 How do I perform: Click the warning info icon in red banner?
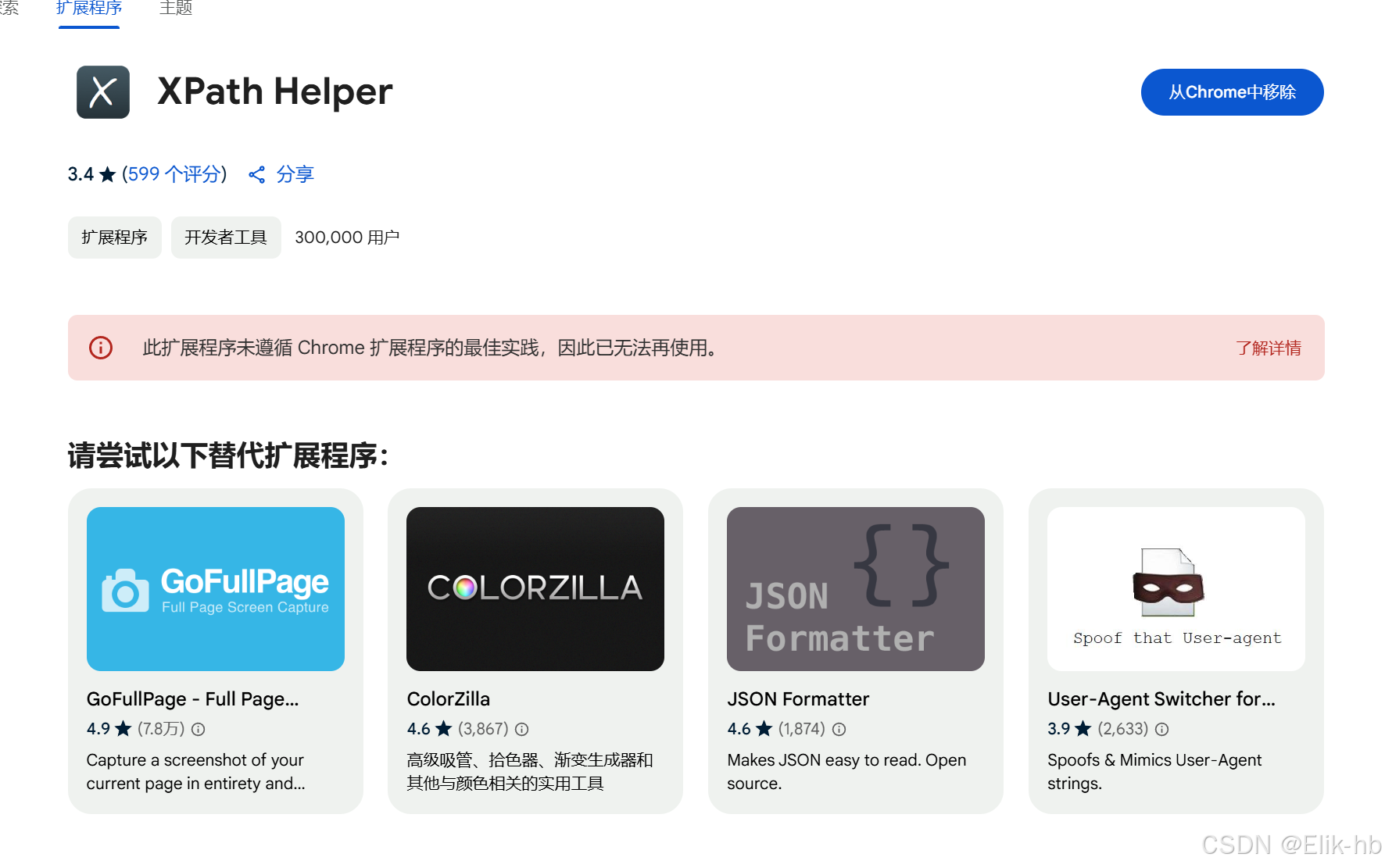click(x=100, y=348)
